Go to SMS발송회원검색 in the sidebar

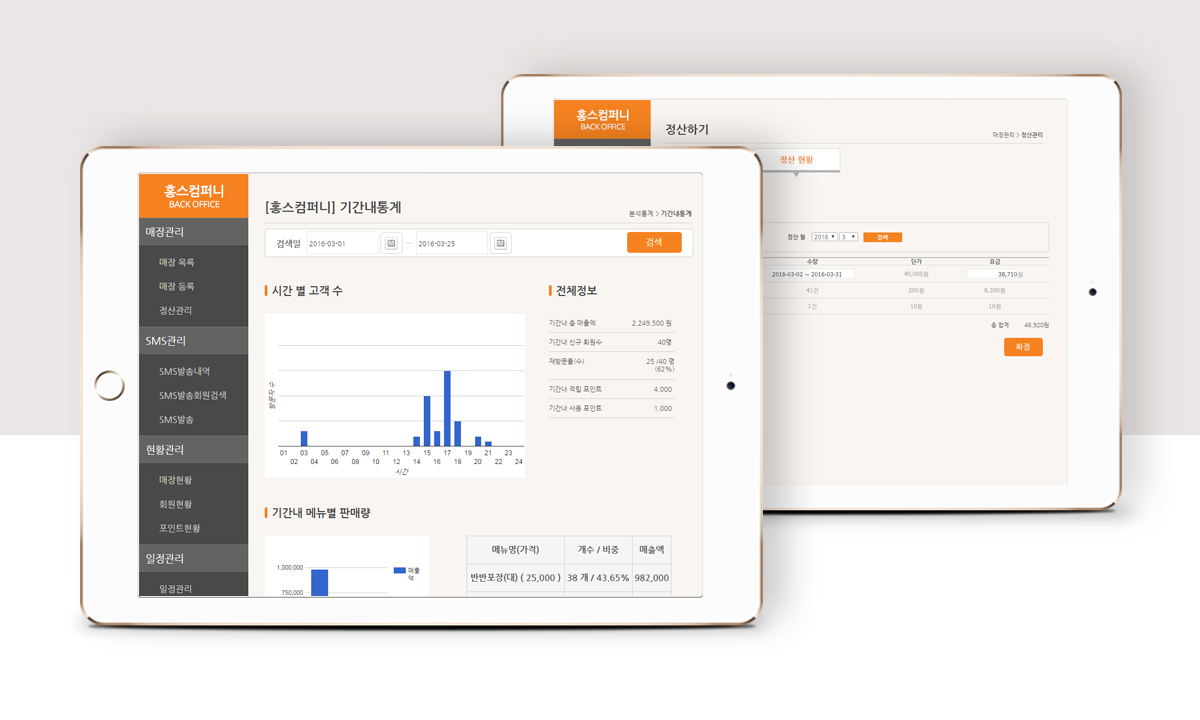(192, 395)
